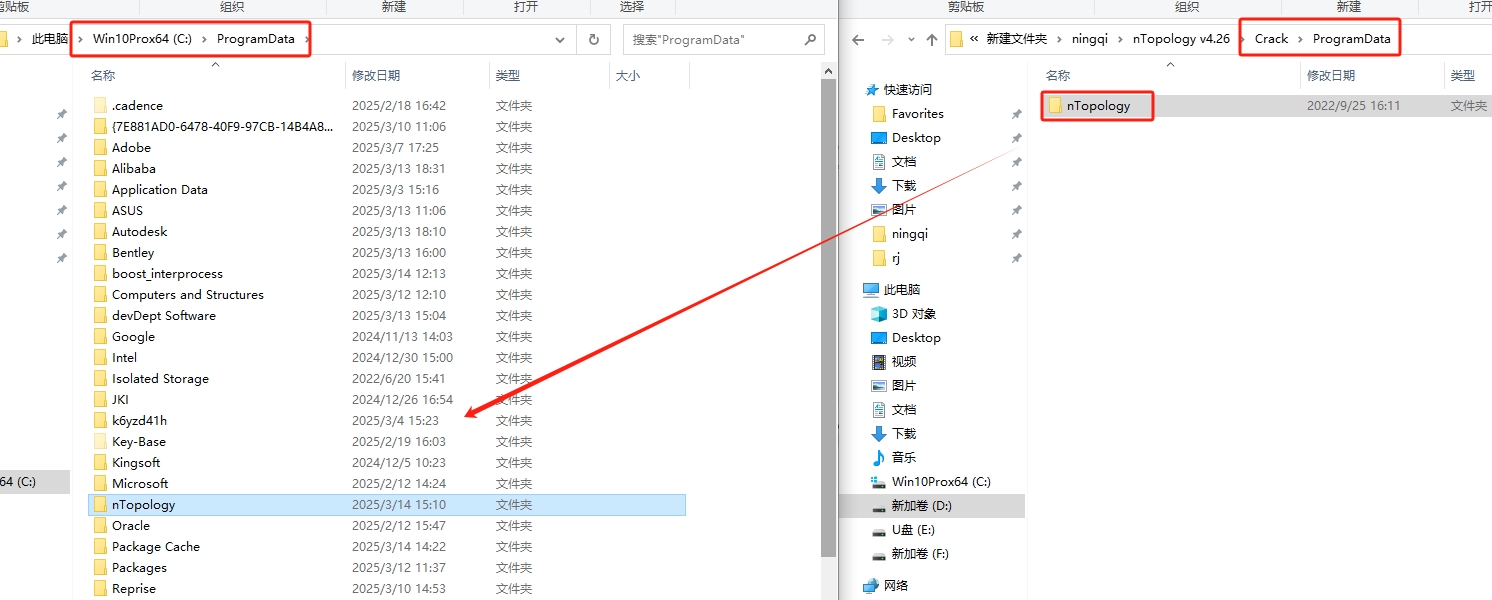The height and width of the screenshot is (600, 1492).
Task: Select the Adobe folder
Action: click(x=131, y=147)
